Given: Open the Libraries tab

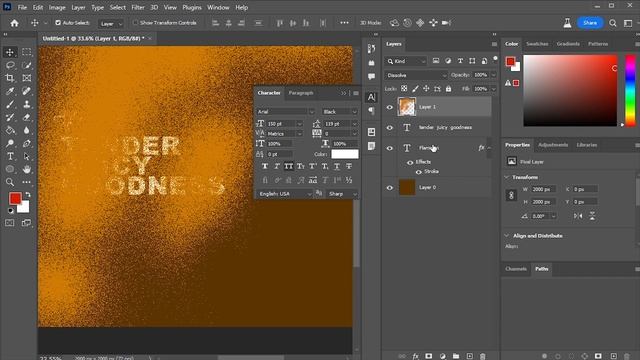Looking at the screenshot, I should point(587,145).
